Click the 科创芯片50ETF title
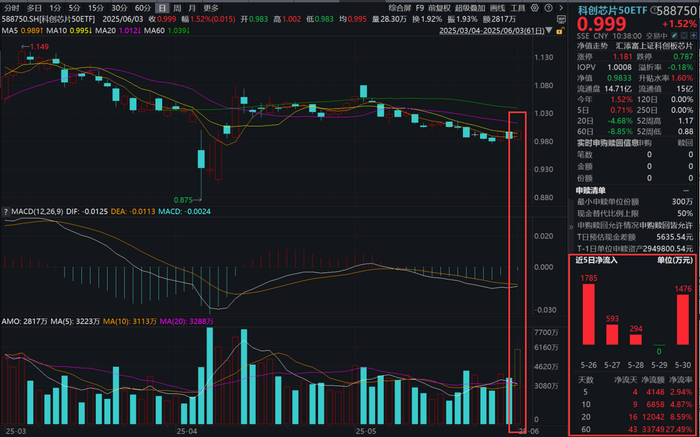The image size is (700, 437). [612, 10]
